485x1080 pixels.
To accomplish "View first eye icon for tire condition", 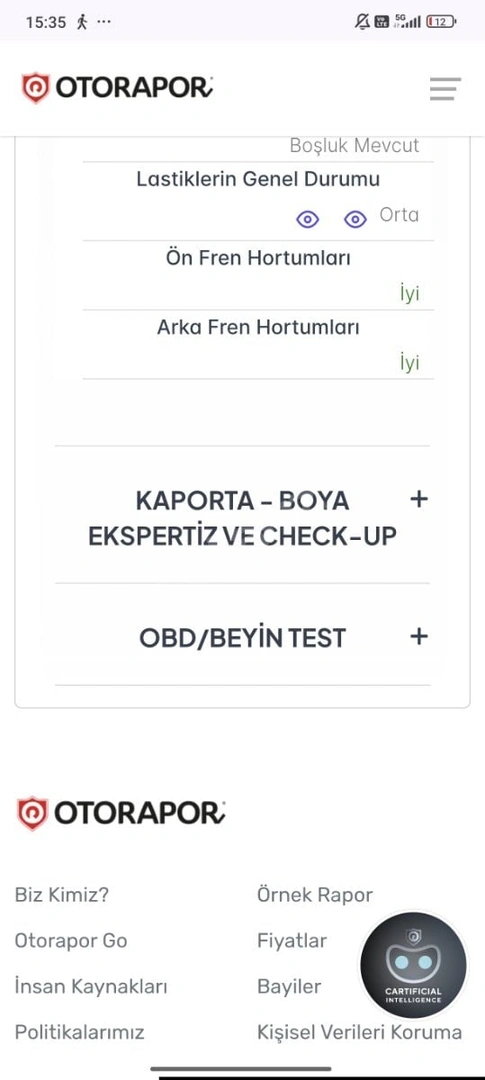I will point(307,219).
